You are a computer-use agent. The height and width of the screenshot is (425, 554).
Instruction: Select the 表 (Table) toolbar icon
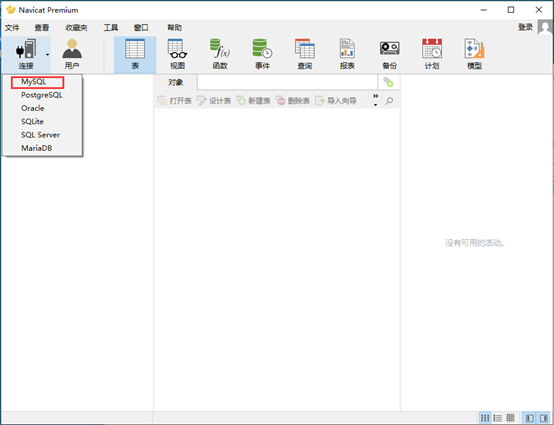pyautogui.click(x=135, y=54)
